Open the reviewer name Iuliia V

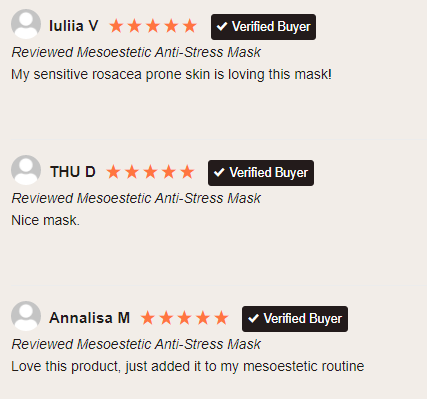pos(74,26)
